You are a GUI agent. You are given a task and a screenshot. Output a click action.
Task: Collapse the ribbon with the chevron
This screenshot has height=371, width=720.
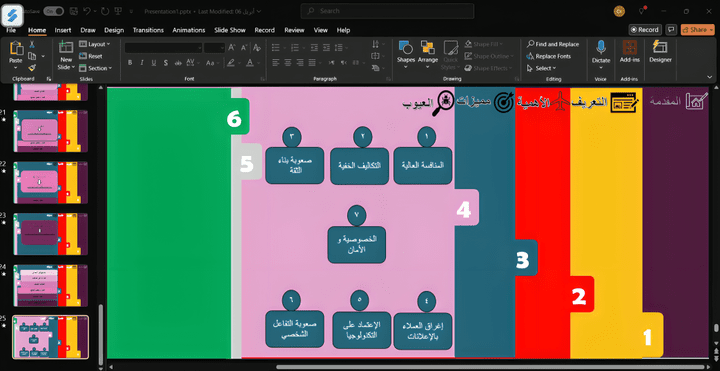tap(710, 78)
